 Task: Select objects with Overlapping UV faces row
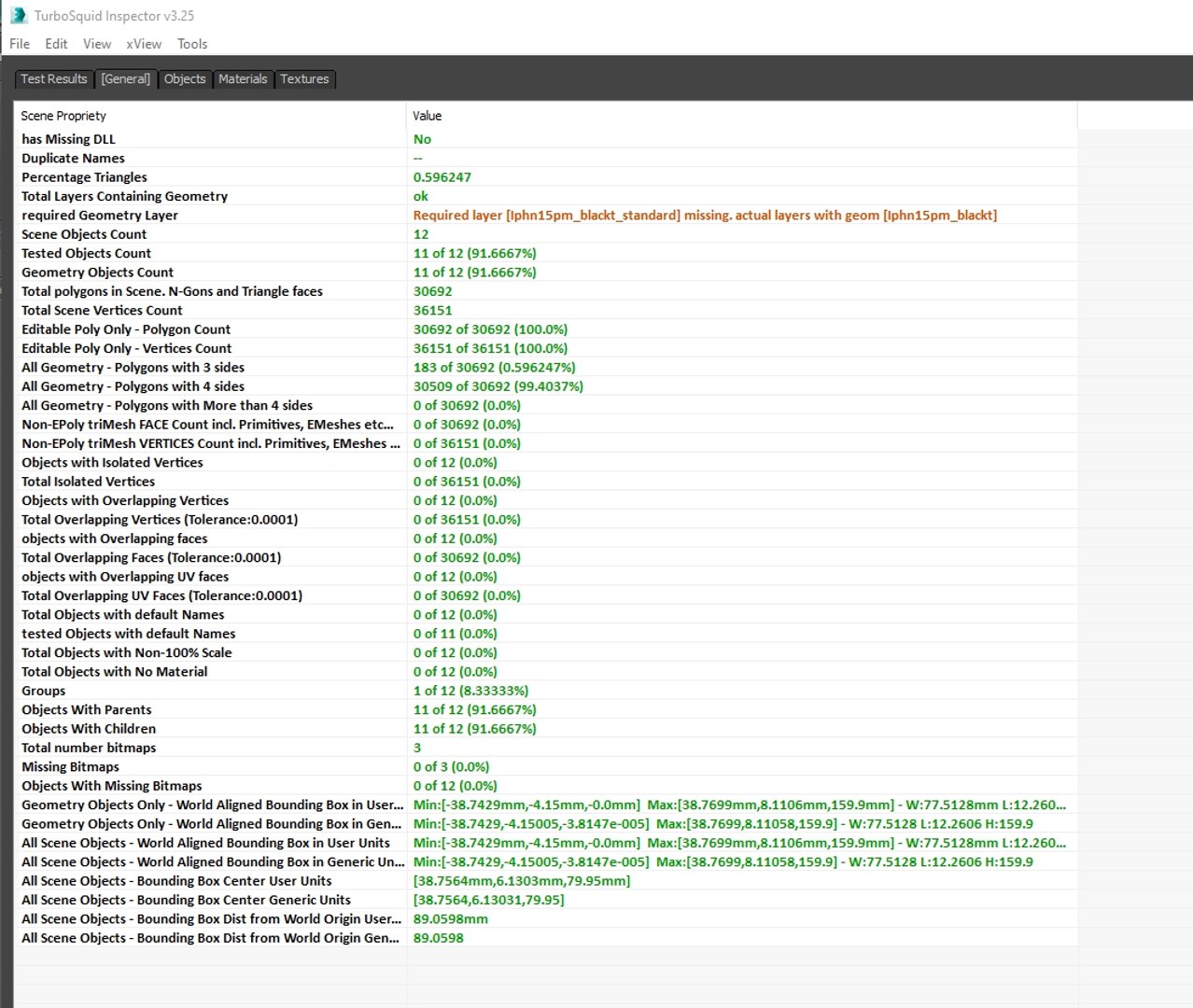[x=546, y=577]
